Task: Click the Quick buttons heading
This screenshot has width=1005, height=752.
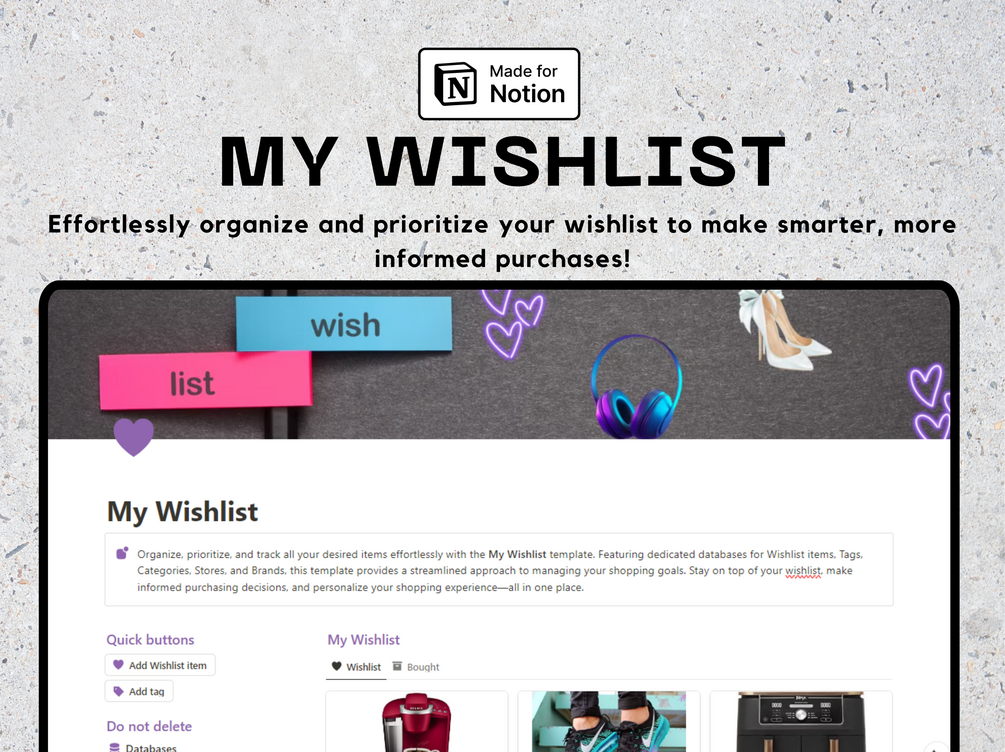Action: [x=150, y=639]
